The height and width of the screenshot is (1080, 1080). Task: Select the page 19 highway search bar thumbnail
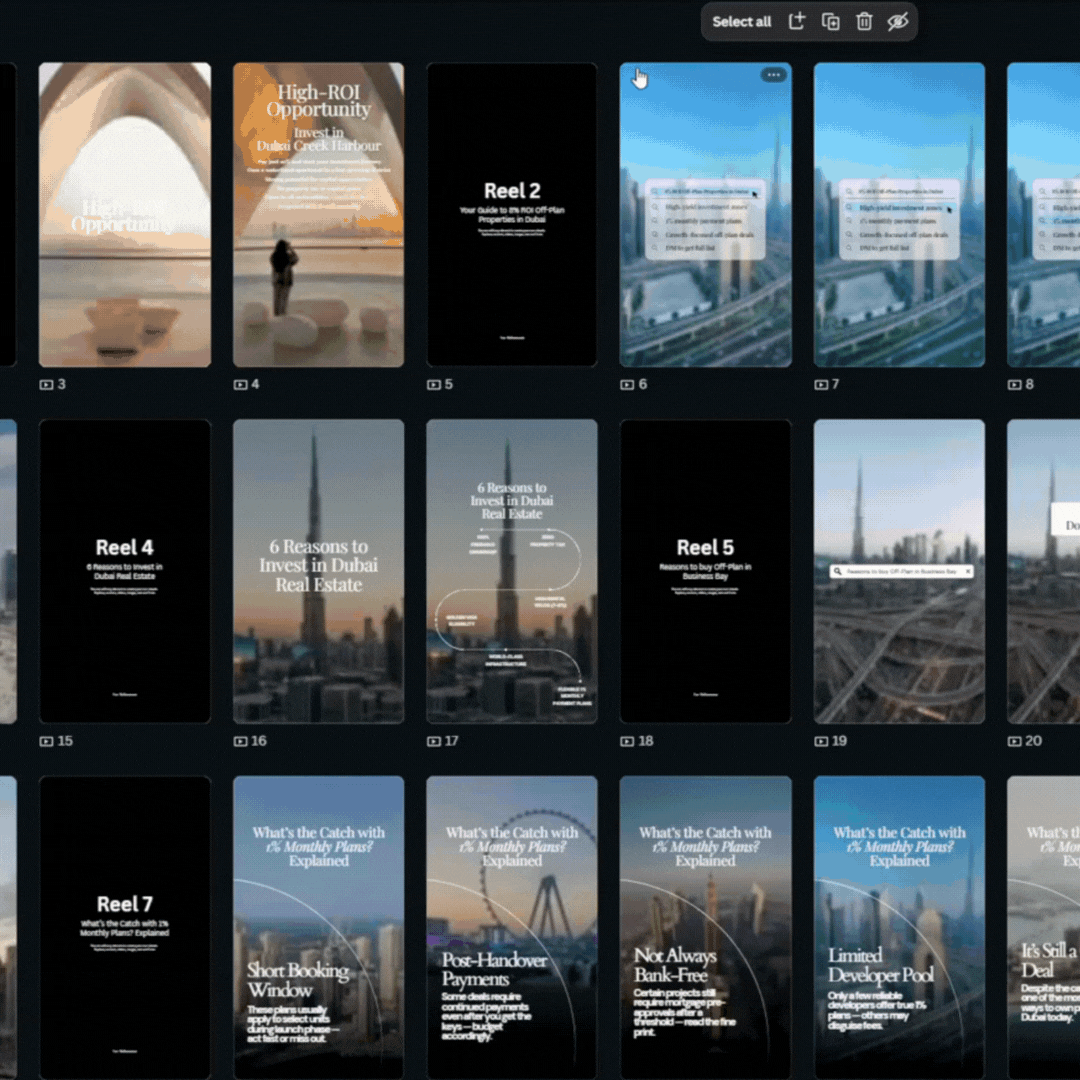[899, 571]
